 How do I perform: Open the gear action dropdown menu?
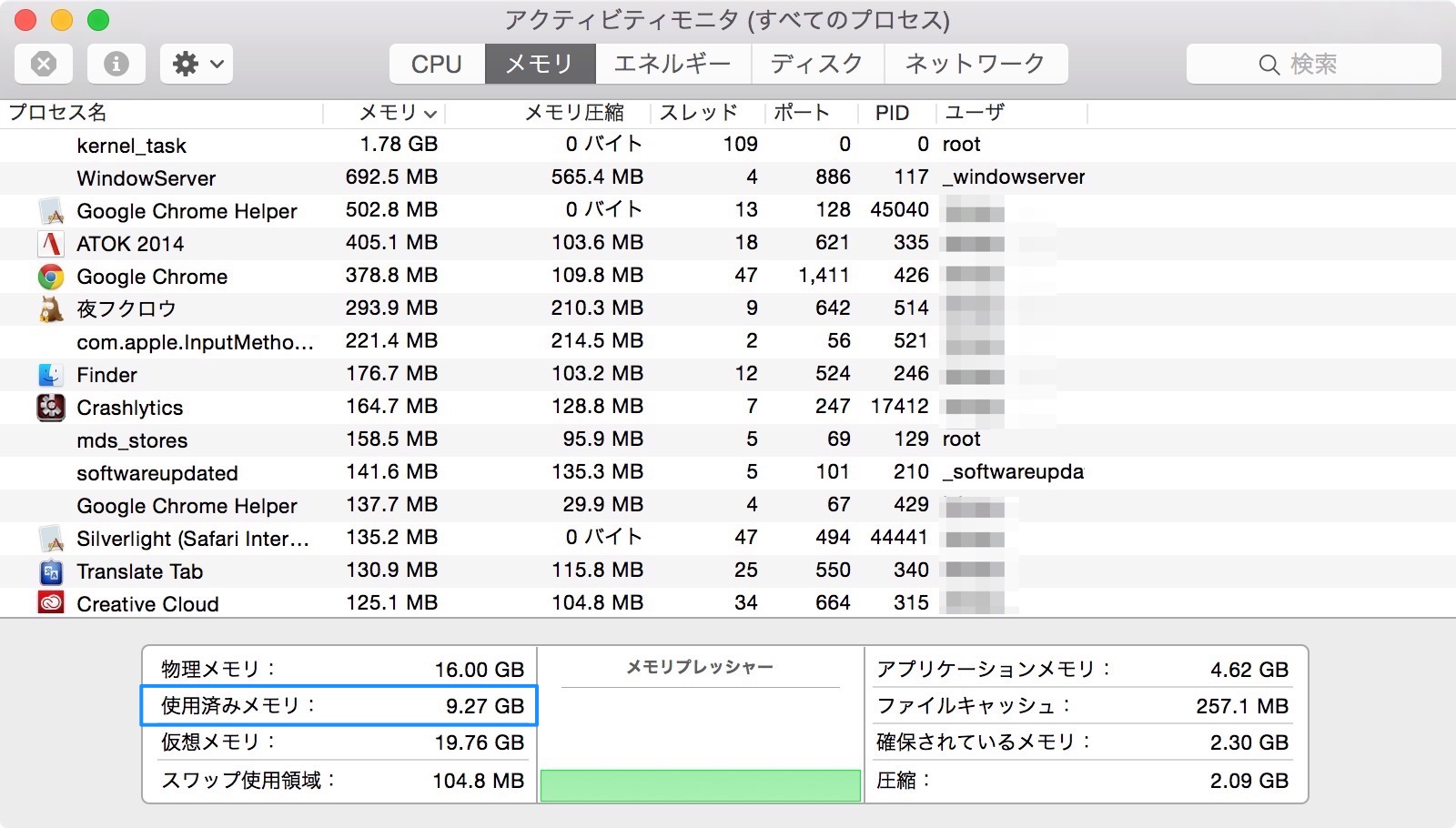pyautogui.click(x=197, y=64)
